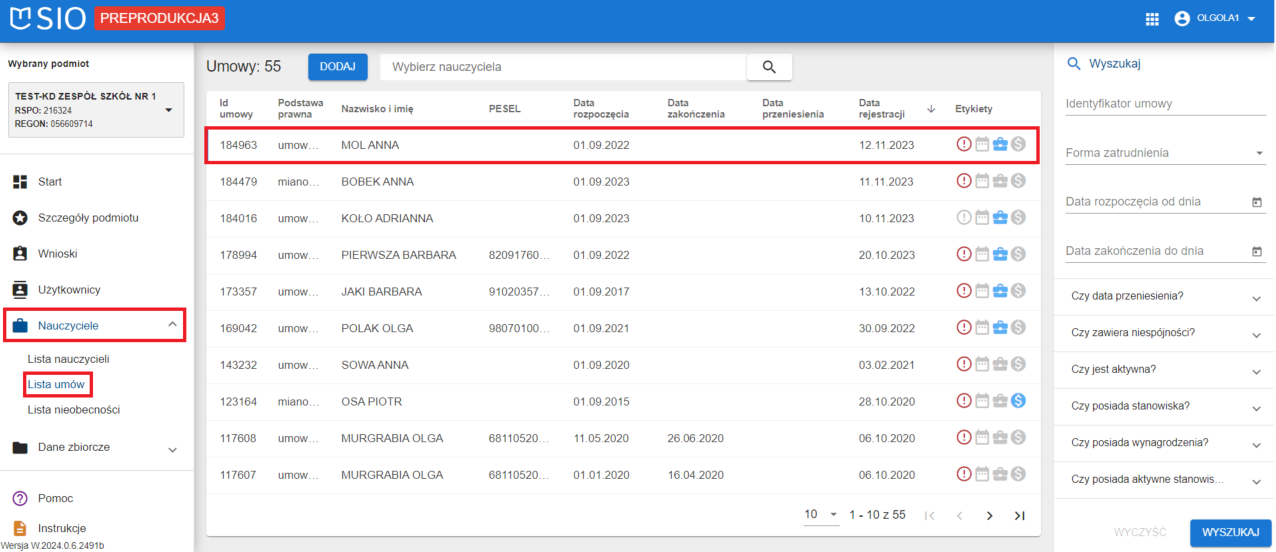Click the calendar icon in POLAK OLGA row
Screen dimensions: 1276x552
pyautogui.click(x=982, y=328)
